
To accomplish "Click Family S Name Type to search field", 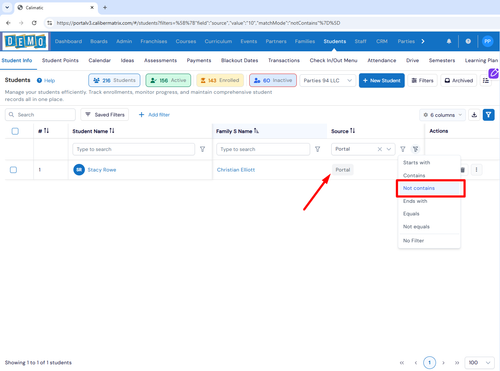I will click(263, 149).
